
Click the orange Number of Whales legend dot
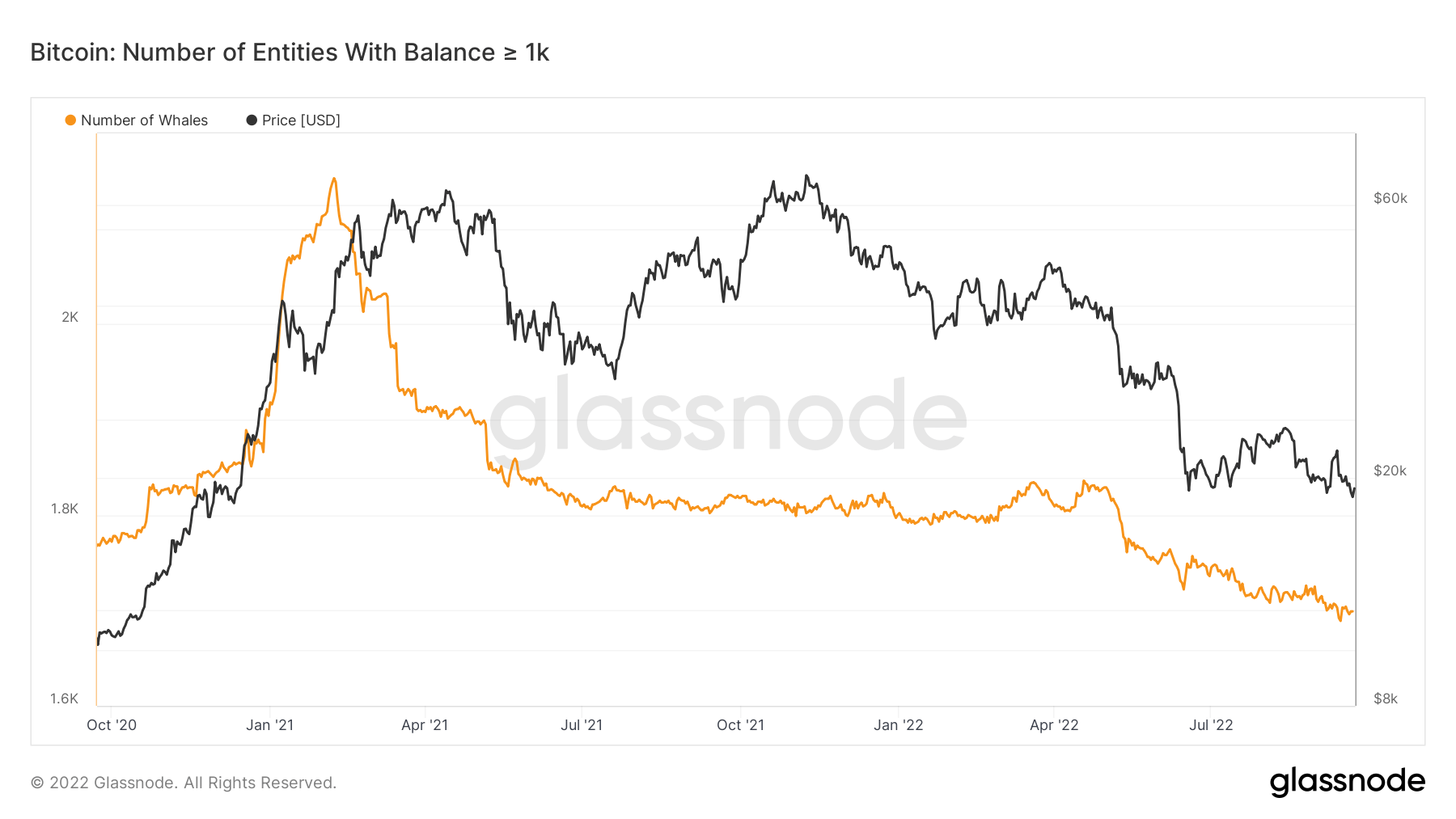(x=70, y=120)
